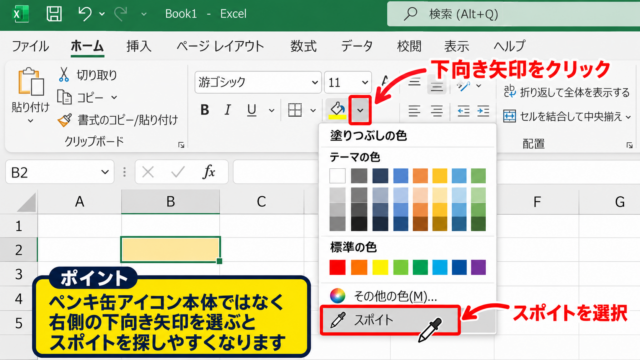This screenshot has width=640, height=360.
Task: Select row 1 header
Action: pyautogui.click(x=19, y=226)
